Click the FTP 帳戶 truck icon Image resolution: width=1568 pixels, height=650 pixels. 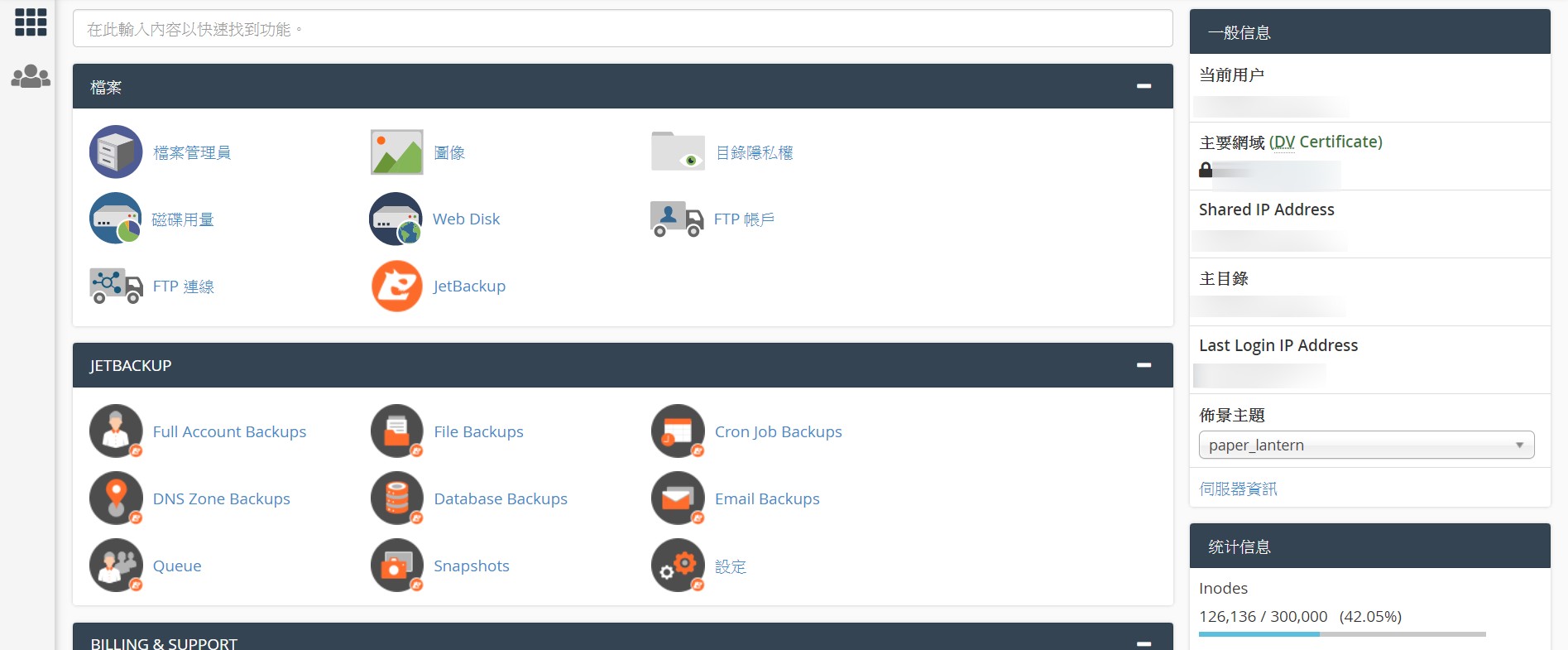click(x=677, y=219)
